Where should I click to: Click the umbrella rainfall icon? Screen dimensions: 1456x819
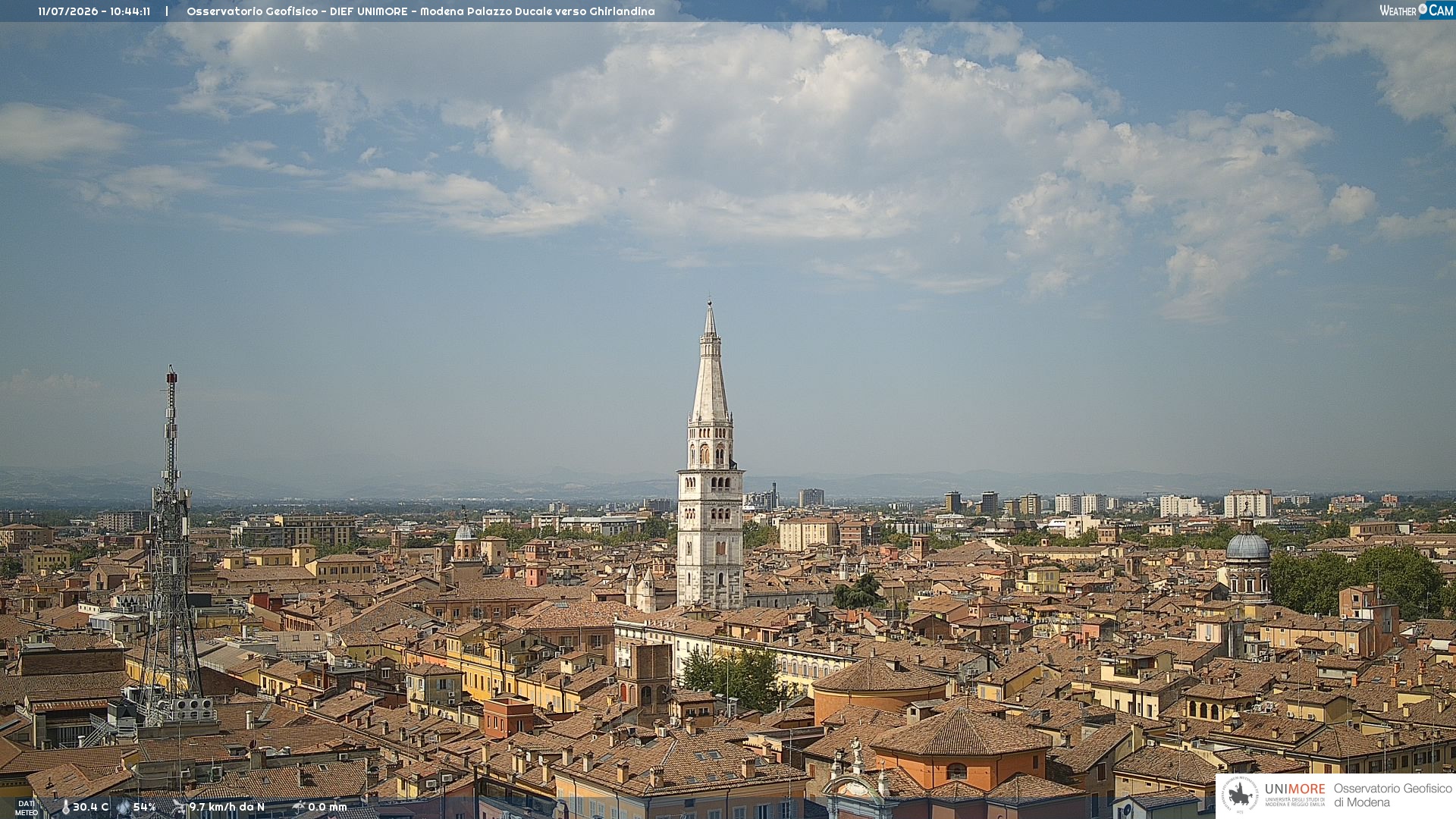(x=298, y=808)
